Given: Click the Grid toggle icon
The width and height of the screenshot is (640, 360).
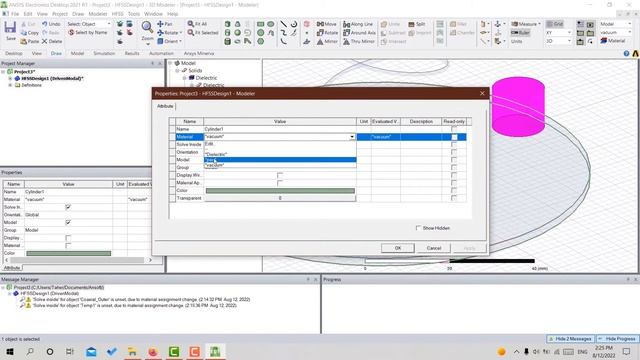Looking at the screenshot, I should (x=555, y=24).
